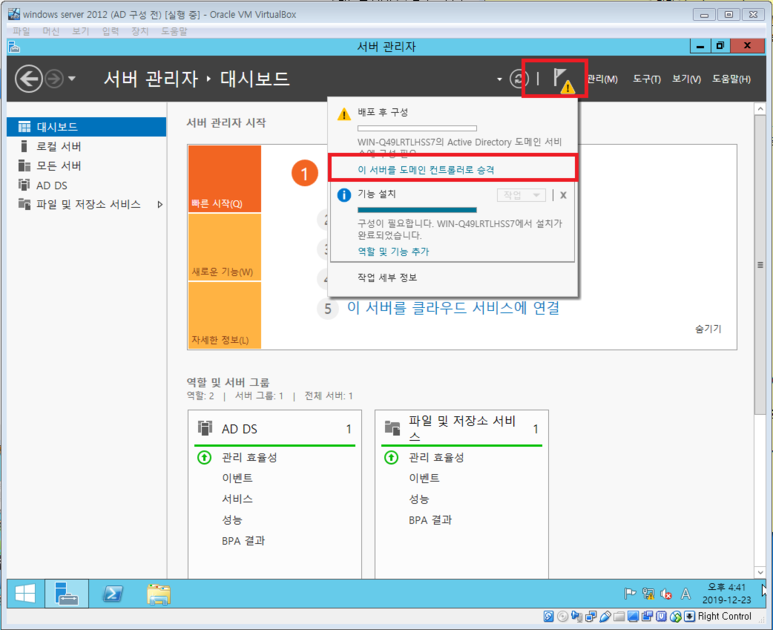Click green status icon in 파일 및 저장소 tile
773x630 pixels.
391,457
